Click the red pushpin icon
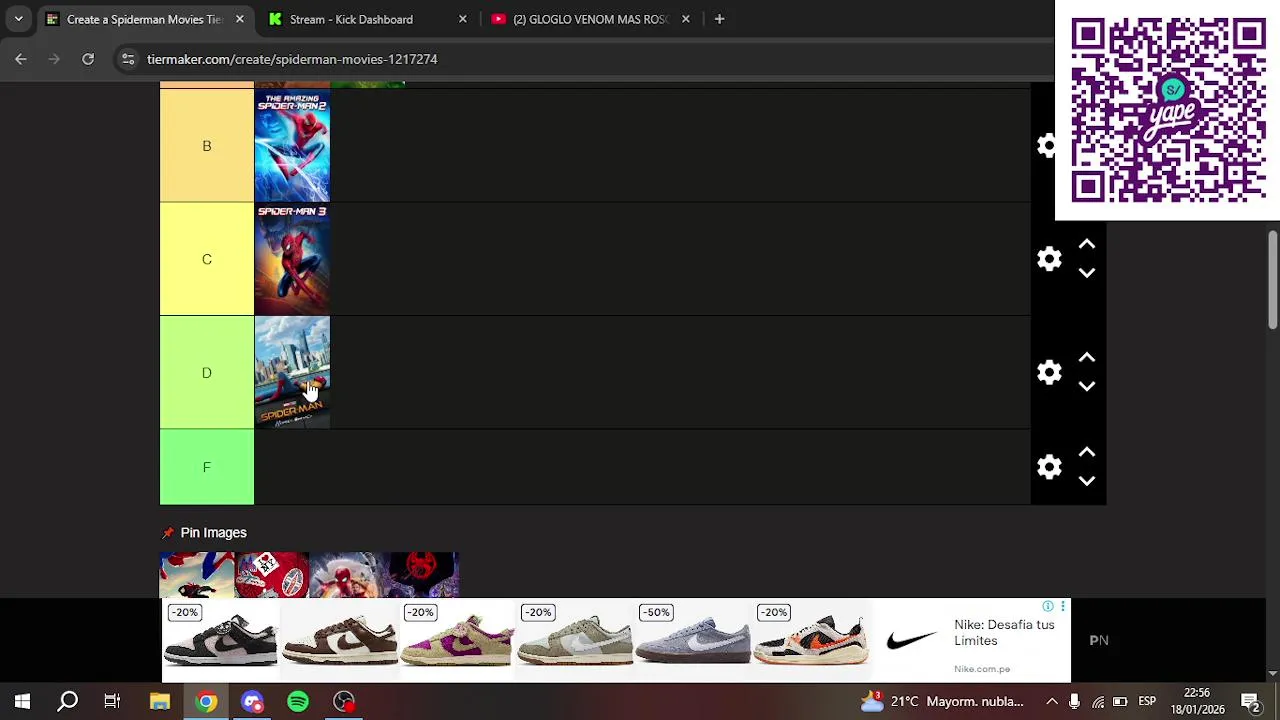This screenshot has height=720, width=1280. (x=168, y=533)
